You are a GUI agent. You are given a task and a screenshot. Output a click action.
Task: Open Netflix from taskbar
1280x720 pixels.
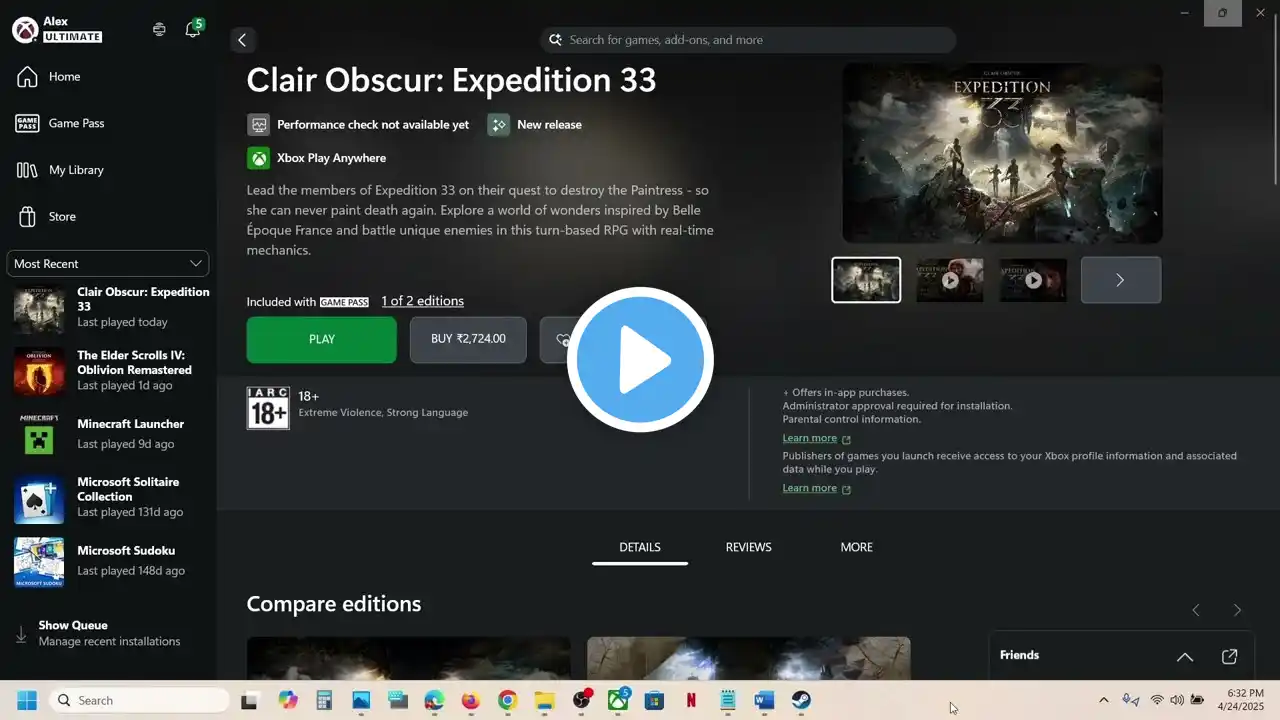point(691,701)
